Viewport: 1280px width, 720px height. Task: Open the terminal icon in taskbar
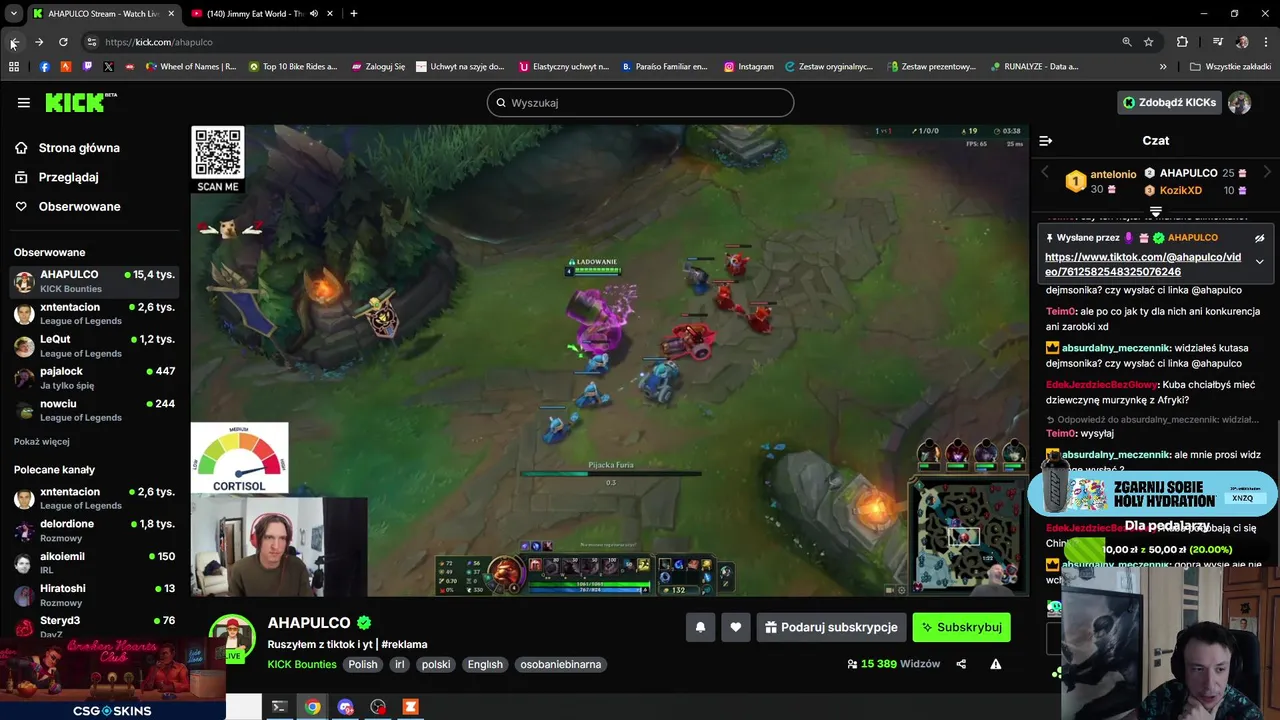(279, 707)
